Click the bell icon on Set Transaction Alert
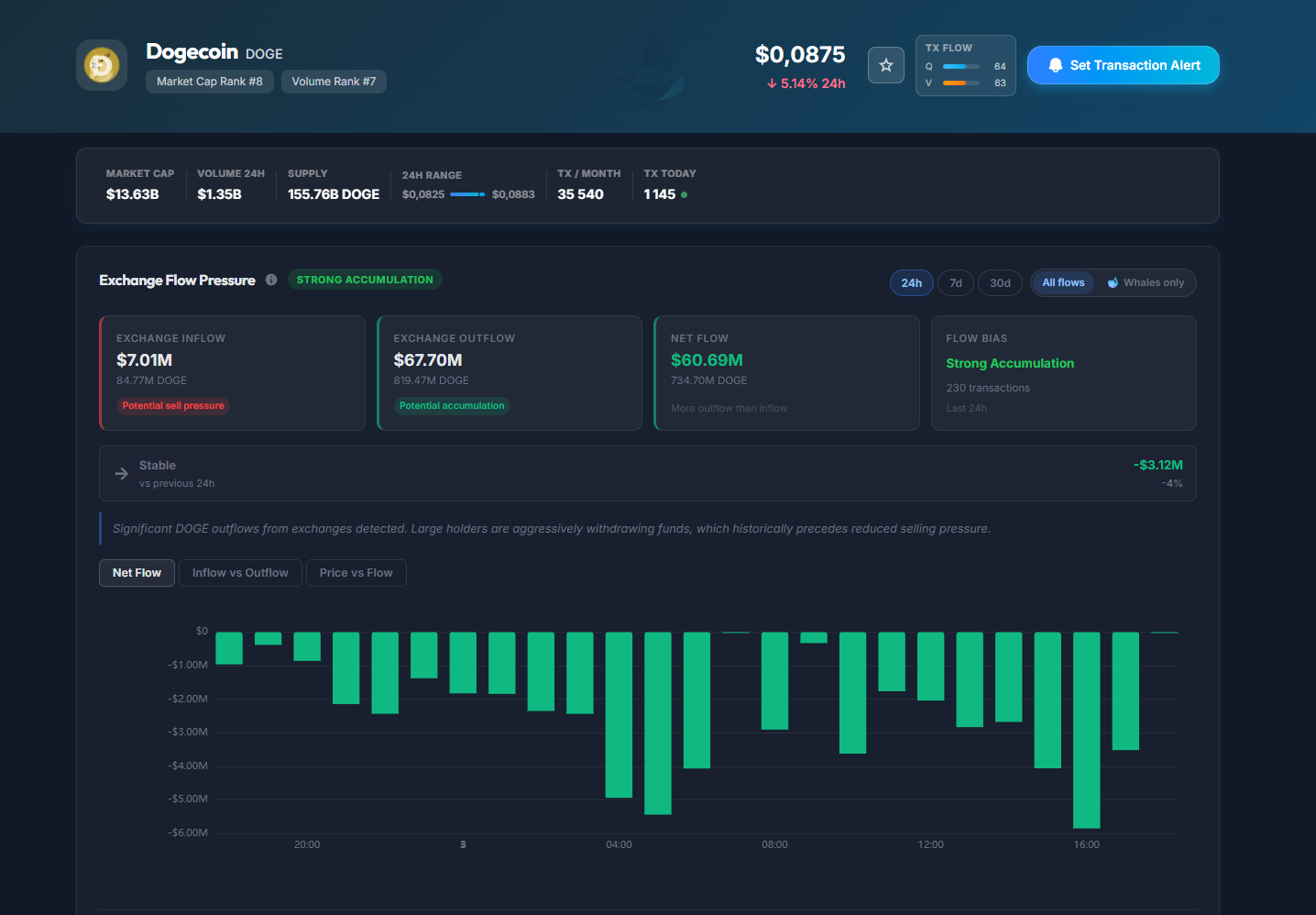The width and height of the screenshot is (1316, 915). pos(1056,65)
